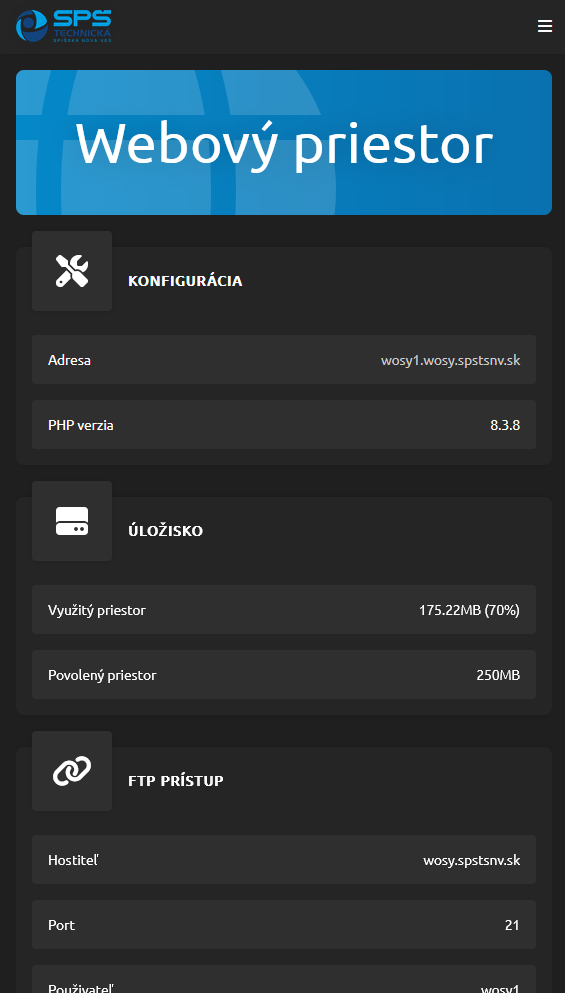
Task: Click the Využitý priestor row
Action: click(x=284, y=610)
